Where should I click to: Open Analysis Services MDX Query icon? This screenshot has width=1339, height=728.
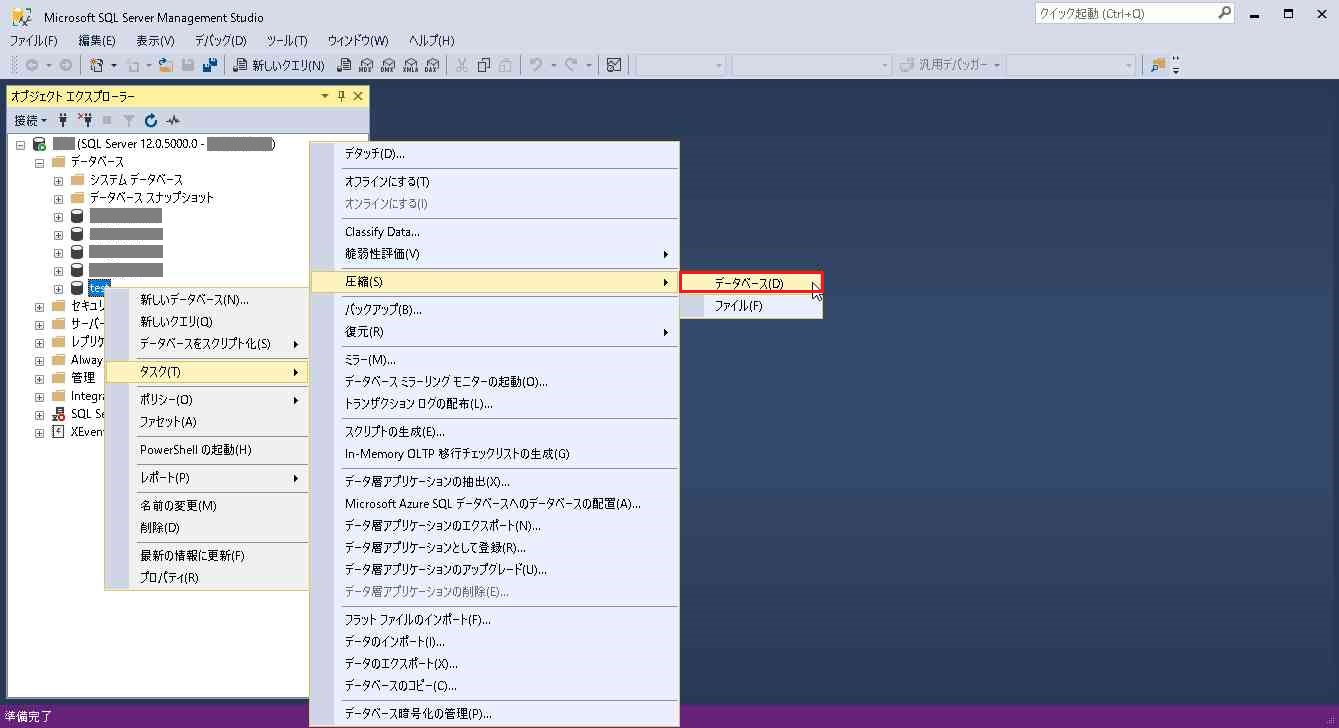pyautogui.click(x=366, y=65)
